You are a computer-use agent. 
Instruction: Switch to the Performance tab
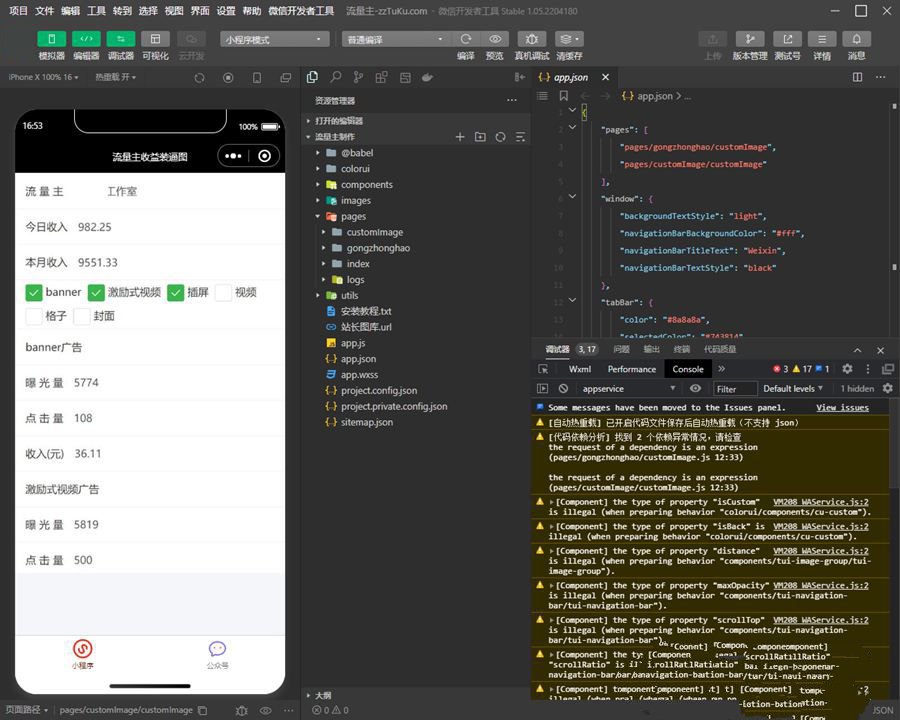tap(631, 369)
